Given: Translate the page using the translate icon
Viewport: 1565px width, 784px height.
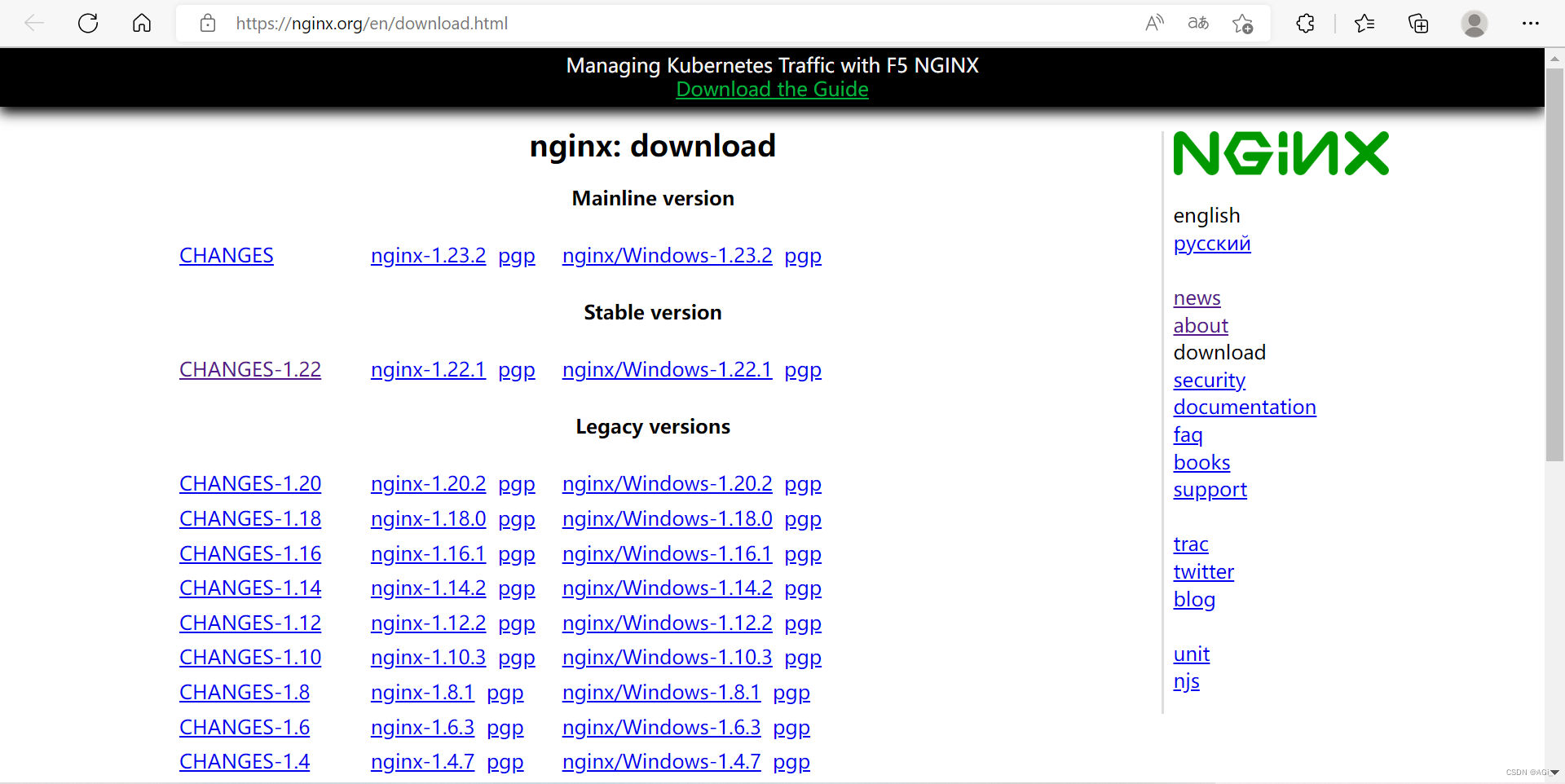Looking at the screenshot, I should click(x=1197, y=23).
